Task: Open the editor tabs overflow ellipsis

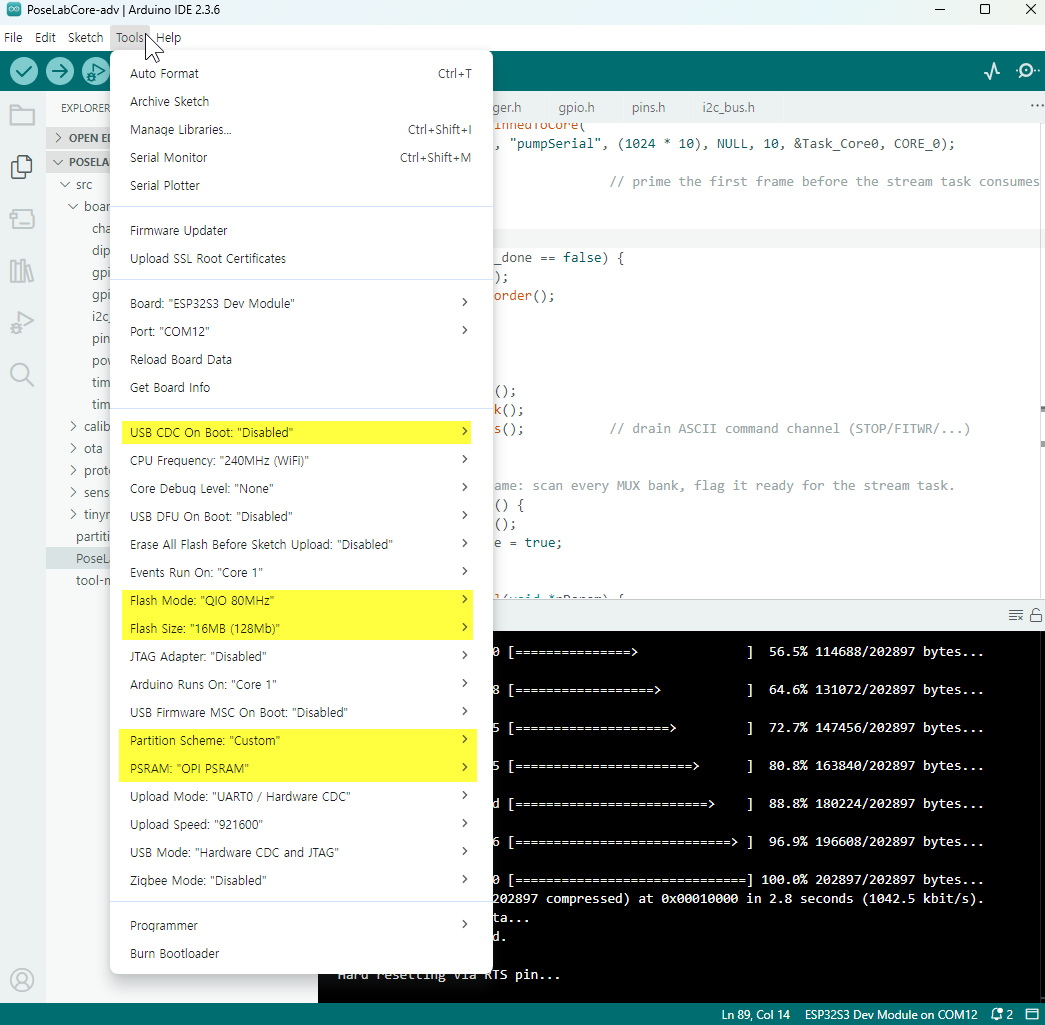Action: click(x=1036, y=106)
